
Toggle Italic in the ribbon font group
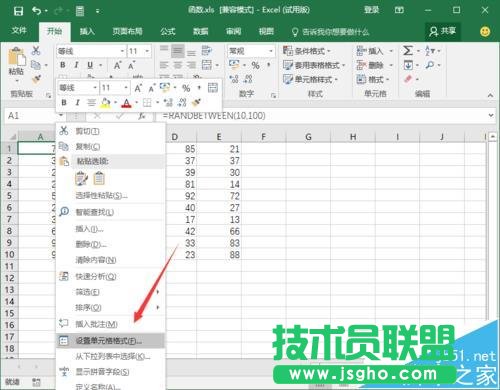click(x=76, y=65)
